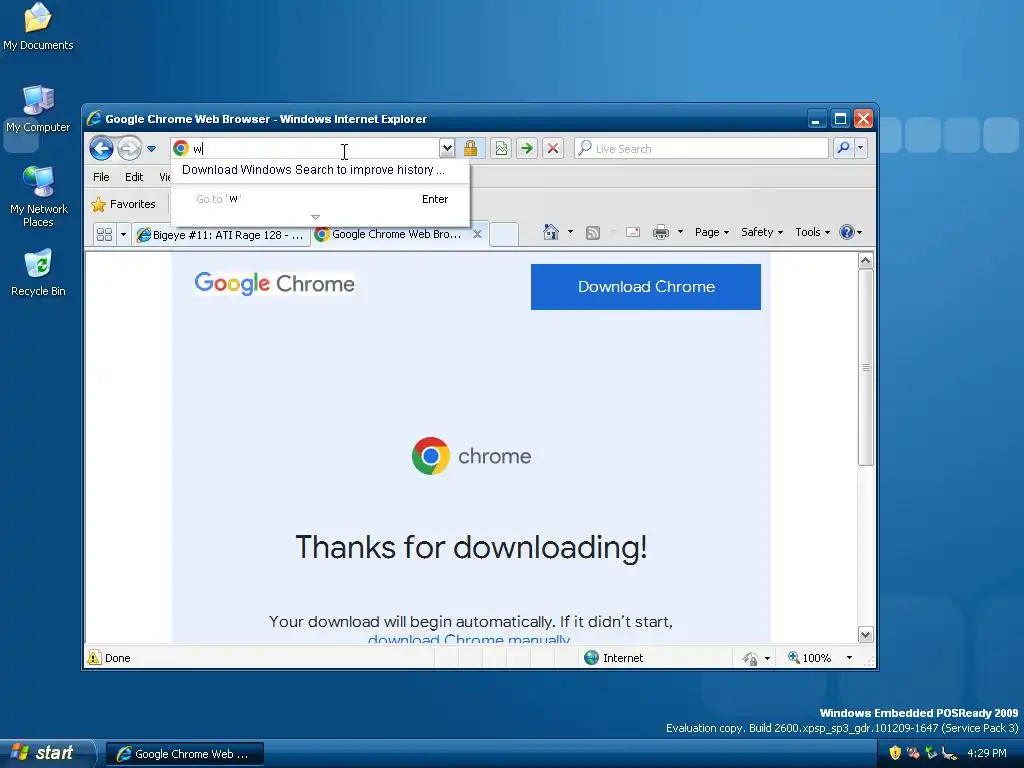Click the Help question mark icon

(847, 232)
